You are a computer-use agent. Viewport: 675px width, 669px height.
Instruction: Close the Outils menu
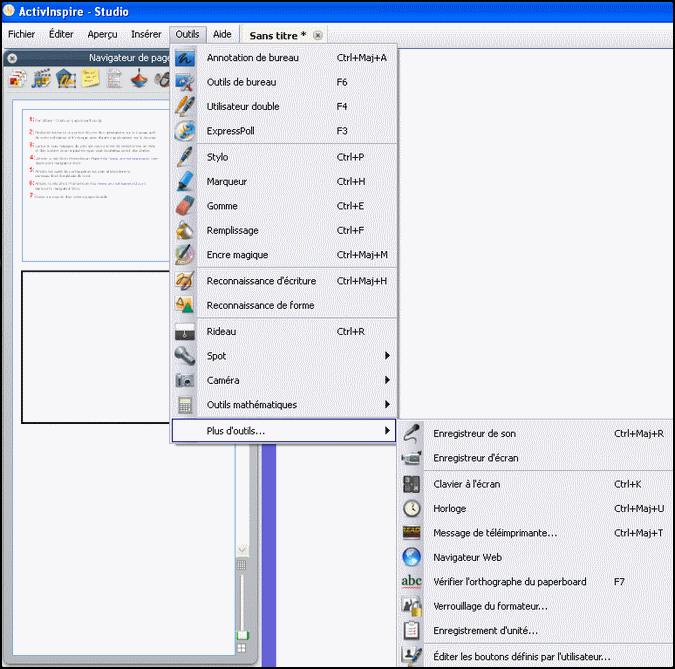pyautogui.click(x=188, y=34)
